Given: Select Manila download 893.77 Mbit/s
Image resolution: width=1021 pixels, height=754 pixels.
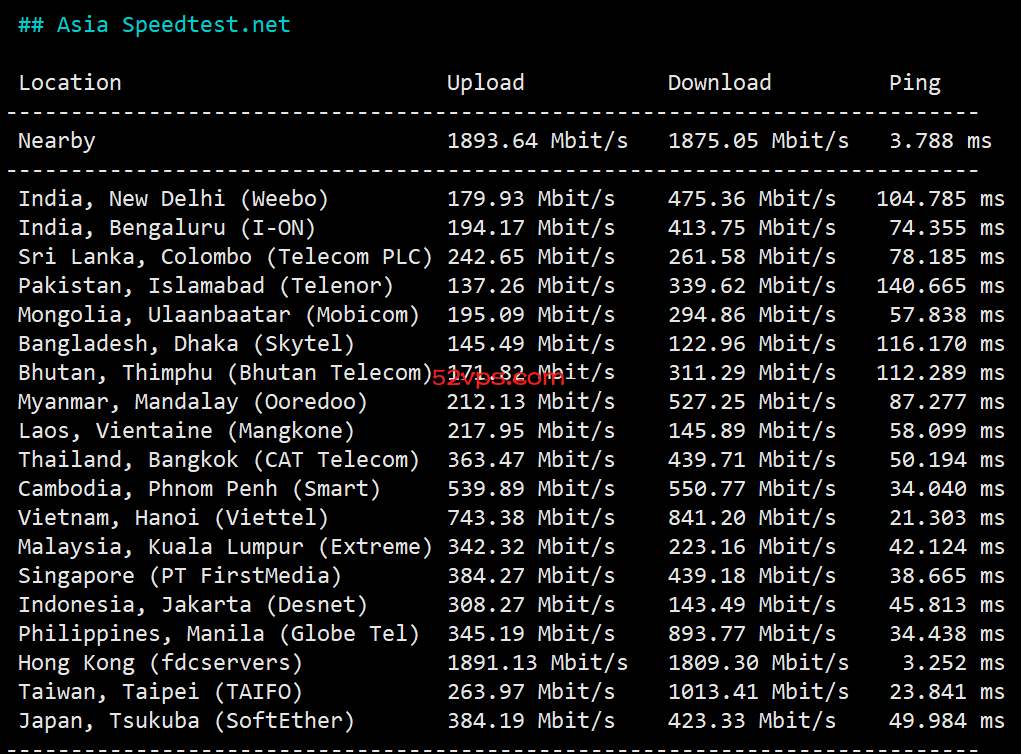Looking at the screenshot, I should tap(752, 634).
